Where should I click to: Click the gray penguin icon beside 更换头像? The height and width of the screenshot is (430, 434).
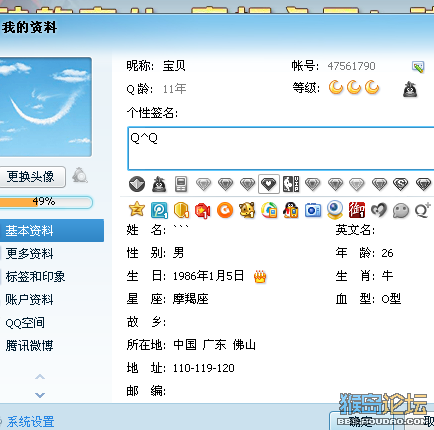coord(80,175)
